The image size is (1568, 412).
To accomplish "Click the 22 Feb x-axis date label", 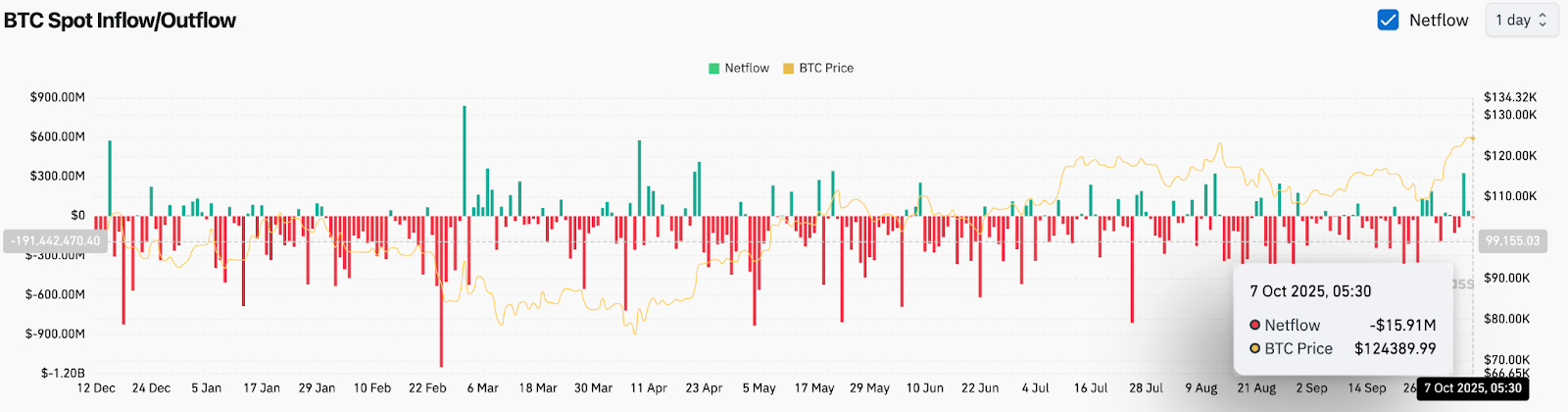I will click(427, 387).
